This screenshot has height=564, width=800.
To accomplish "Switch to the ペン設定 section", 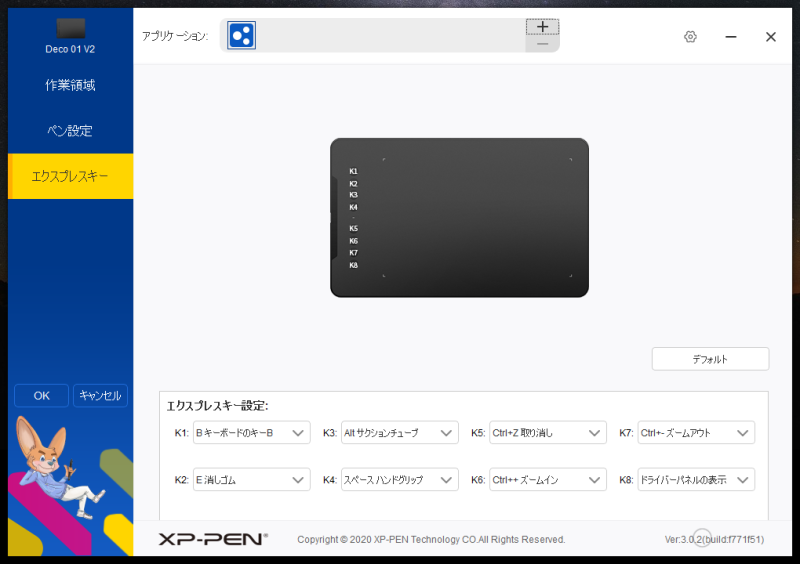I will click(x=70, y=131).
